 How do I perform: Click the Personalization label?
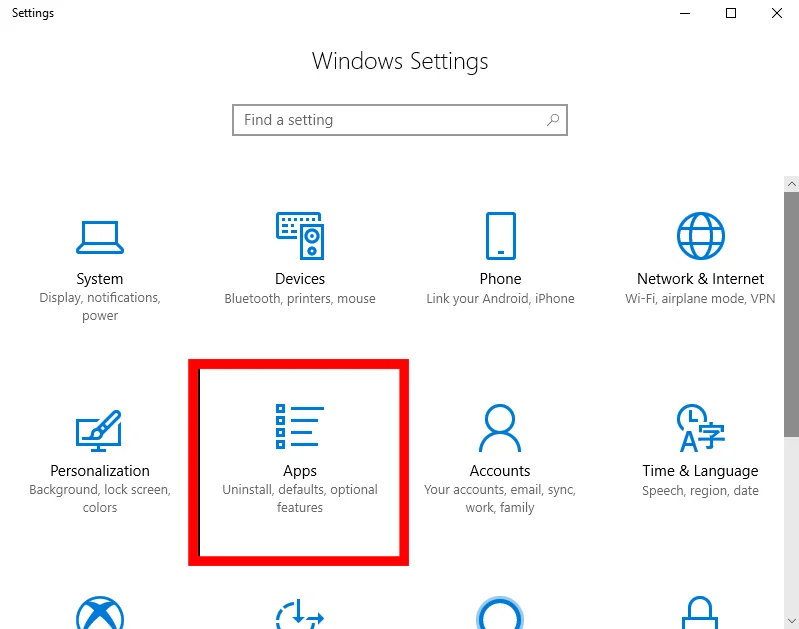click(x=100, y=470)
